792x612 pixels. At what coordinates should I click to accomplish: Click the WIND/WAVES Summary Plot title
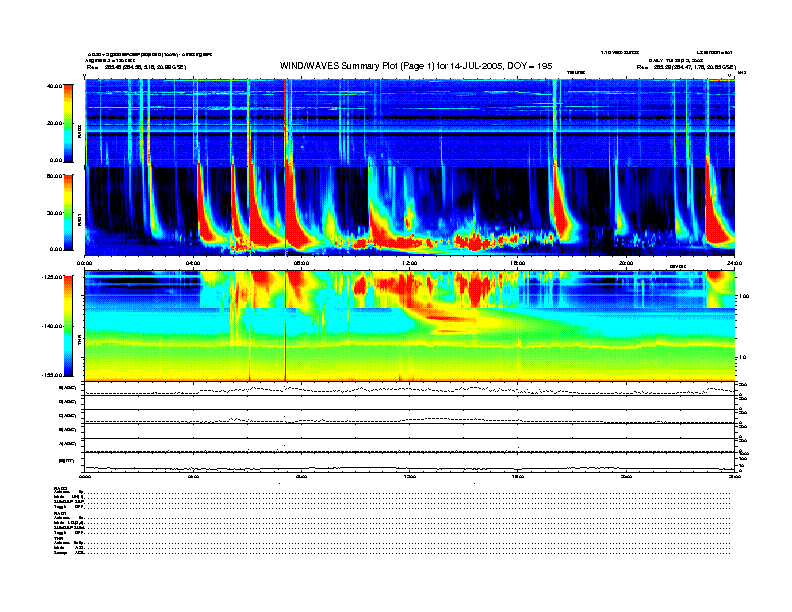[416, 66]
